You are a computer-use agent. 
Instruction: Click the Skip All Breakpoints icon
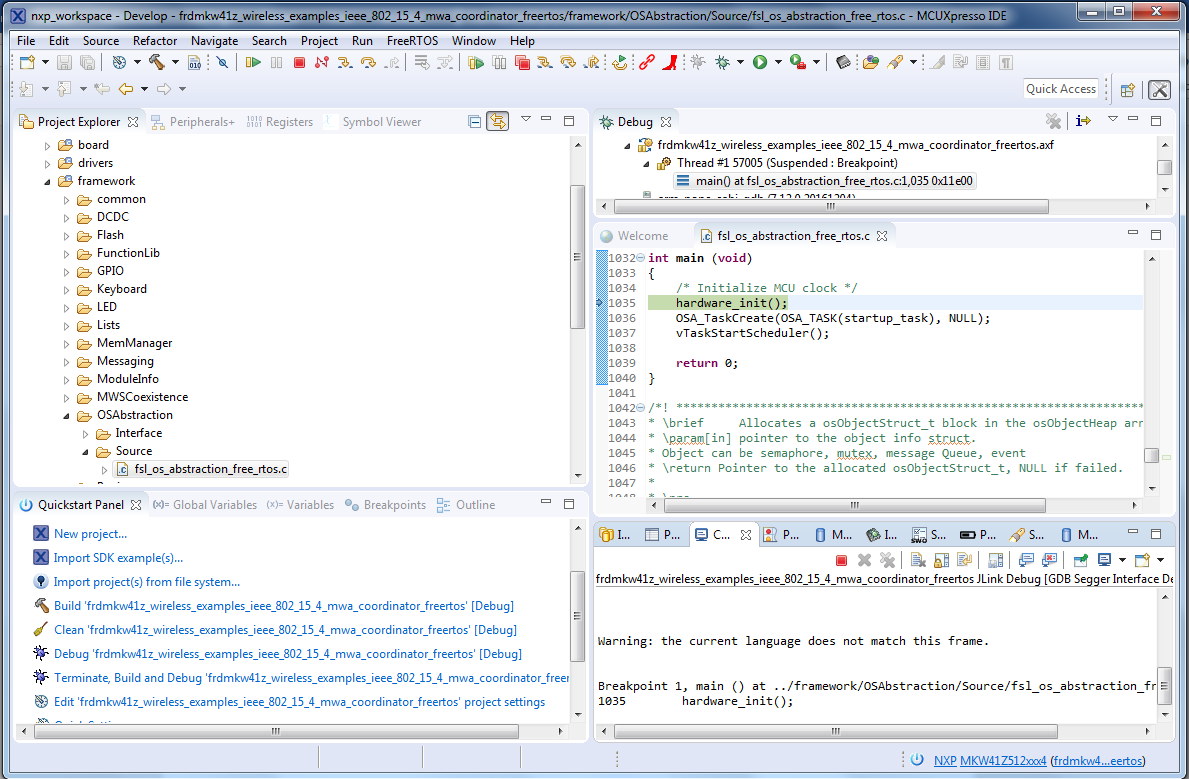(x=222, y=63)
